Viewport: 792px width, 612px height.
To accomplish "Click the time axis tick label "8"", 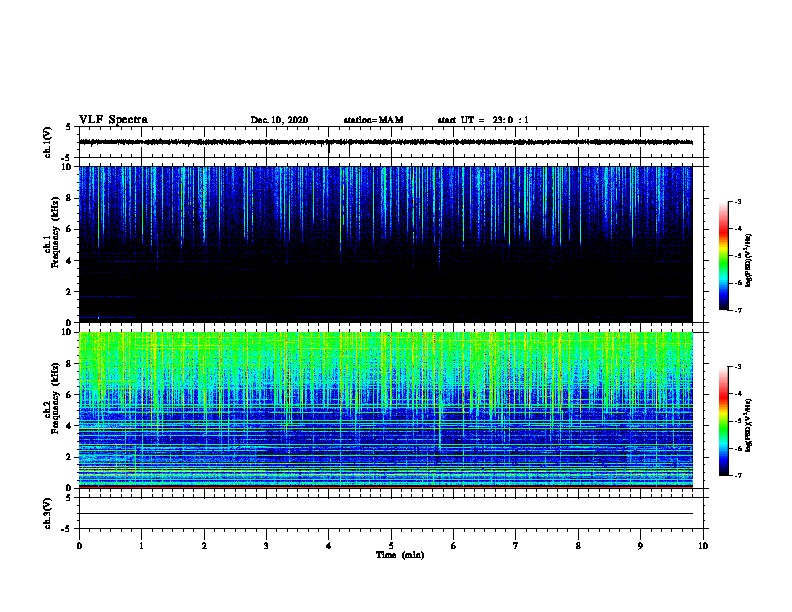I will tap(578, 546).
